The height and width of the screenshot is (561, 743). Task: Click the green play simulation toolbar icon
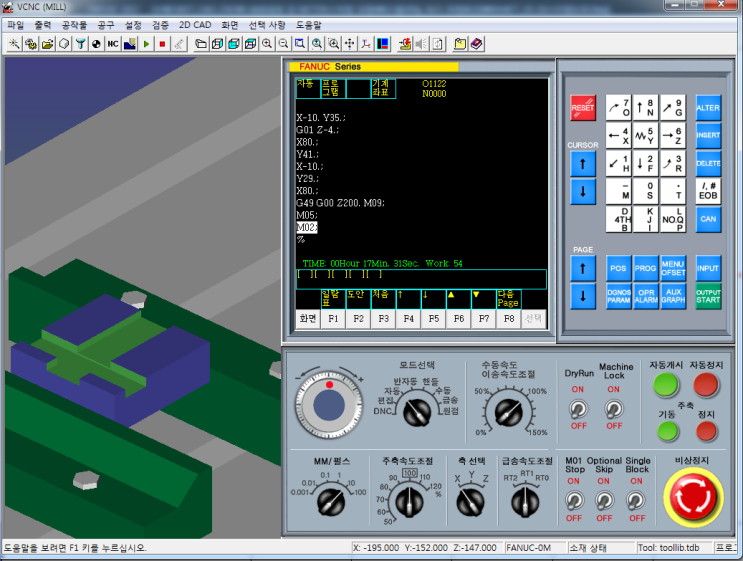click(x=146, y=44)
